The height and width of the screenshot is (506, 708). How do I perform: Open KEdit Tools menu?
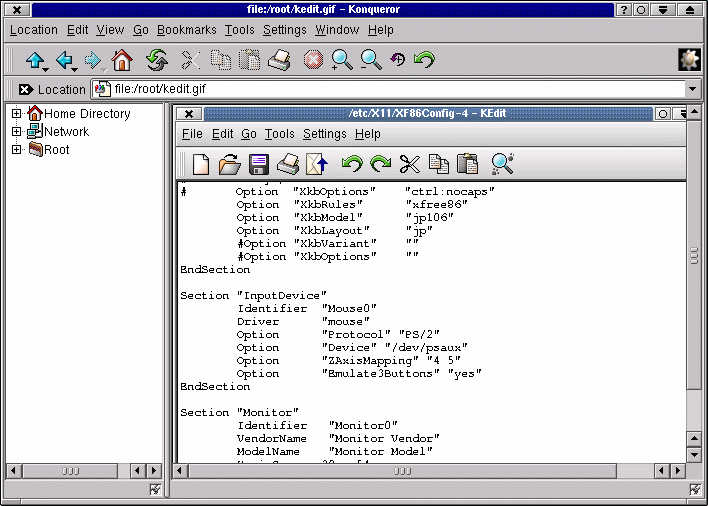279,134
